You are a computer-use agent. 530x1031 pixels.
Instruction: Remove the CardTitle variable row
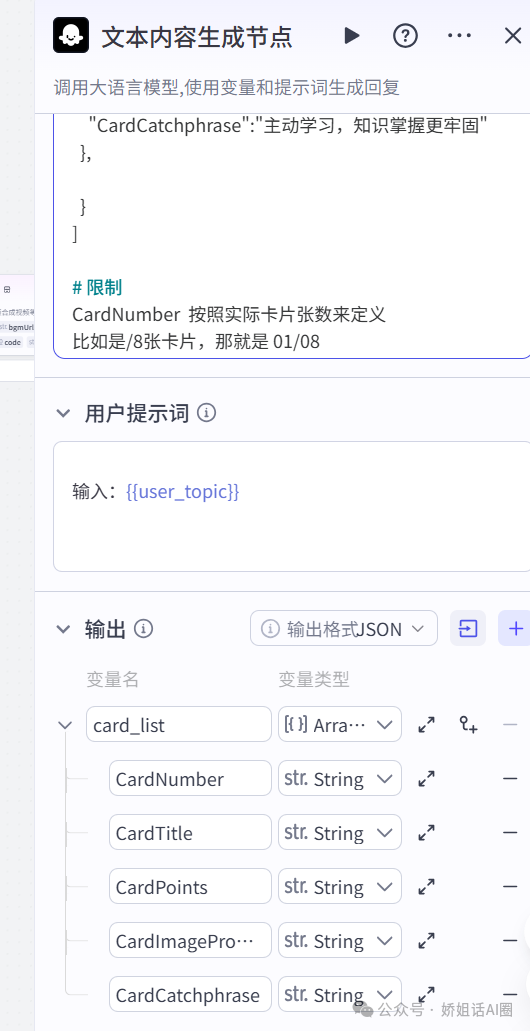pos(510,833)
